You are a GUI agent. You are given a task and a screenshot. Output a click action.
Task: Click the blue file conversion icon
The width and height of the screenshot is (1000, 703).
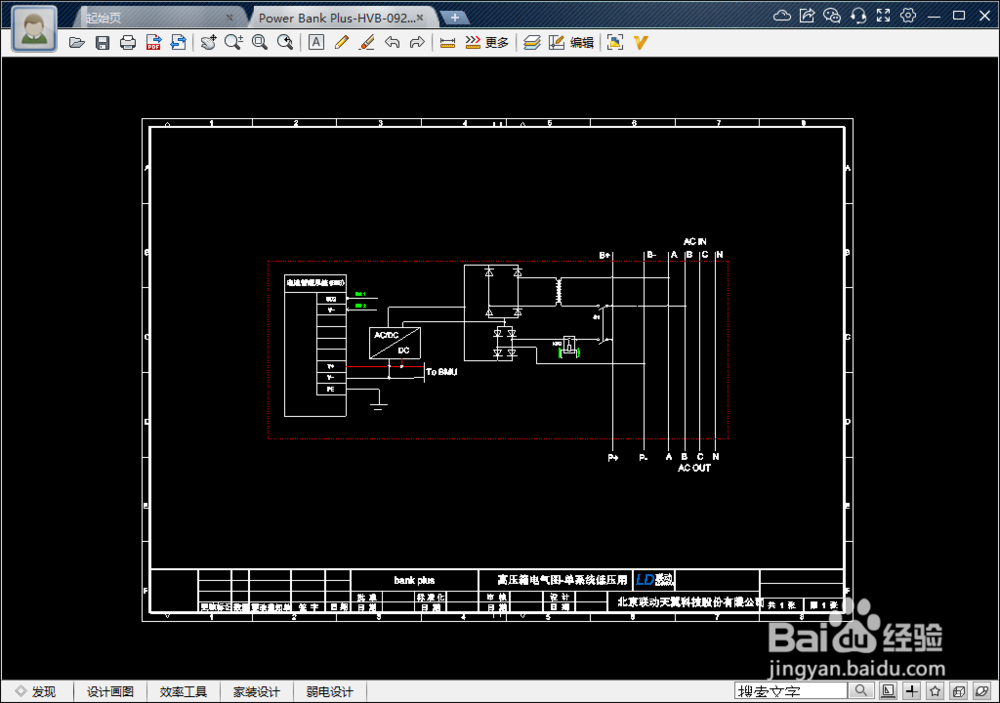[179, 43]
